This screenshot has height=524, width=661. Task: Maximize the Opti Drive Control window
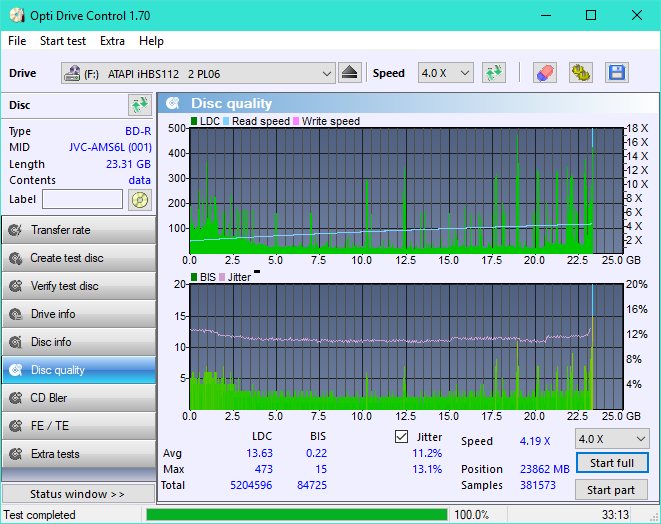pyautogui.click(x=591, y=16)
